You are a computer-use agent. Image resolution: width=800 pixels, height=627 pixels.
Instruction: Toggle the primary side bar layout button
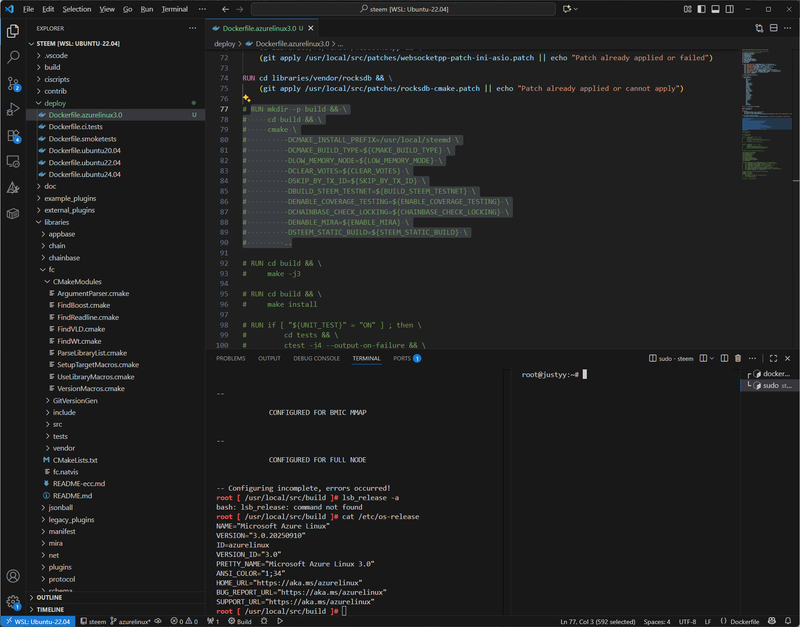[701, 9]
